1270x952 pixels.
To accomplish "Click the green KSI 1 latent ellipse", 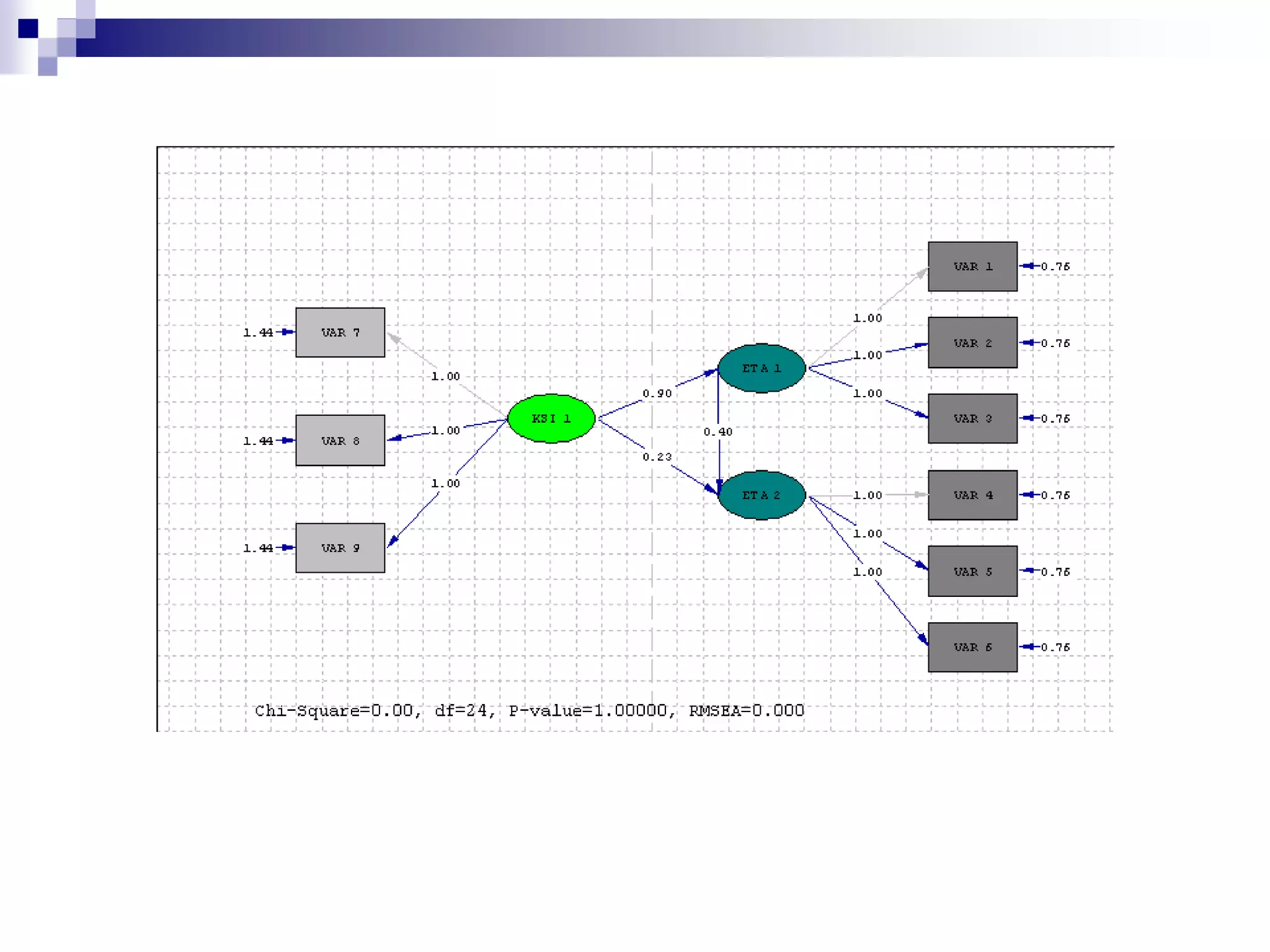I will [551, 418].
